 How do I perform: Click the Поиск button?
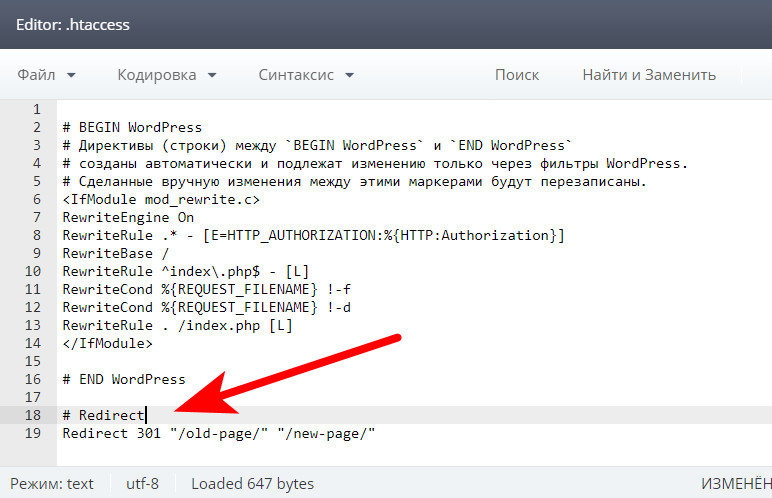(x=516, y=75)
